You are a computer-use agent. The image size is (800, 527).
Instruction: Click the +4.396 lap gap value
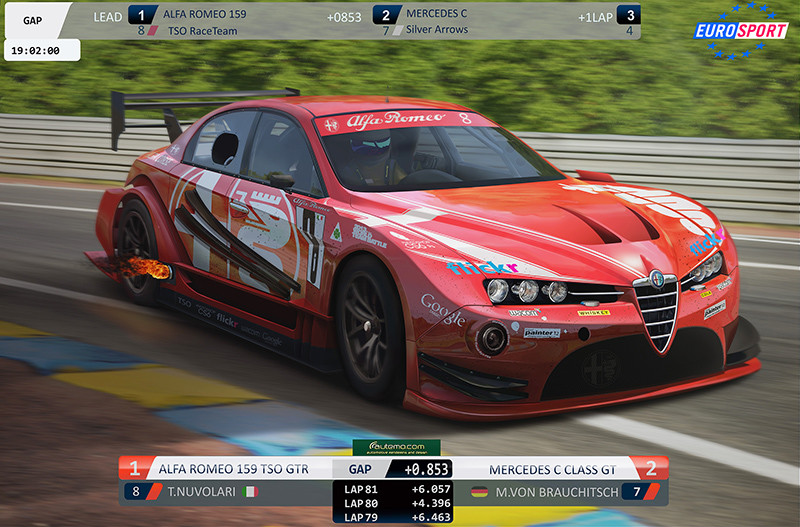pos(431,504)
